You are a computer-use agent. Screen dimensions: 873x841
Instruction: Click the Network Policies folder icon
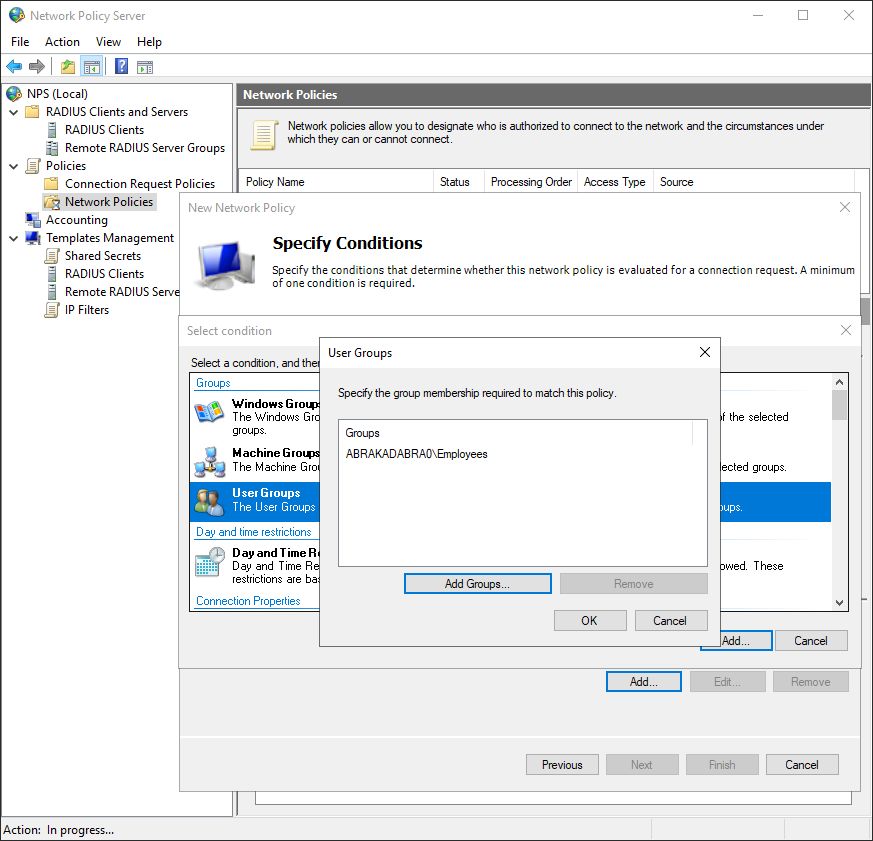[52, 202]
